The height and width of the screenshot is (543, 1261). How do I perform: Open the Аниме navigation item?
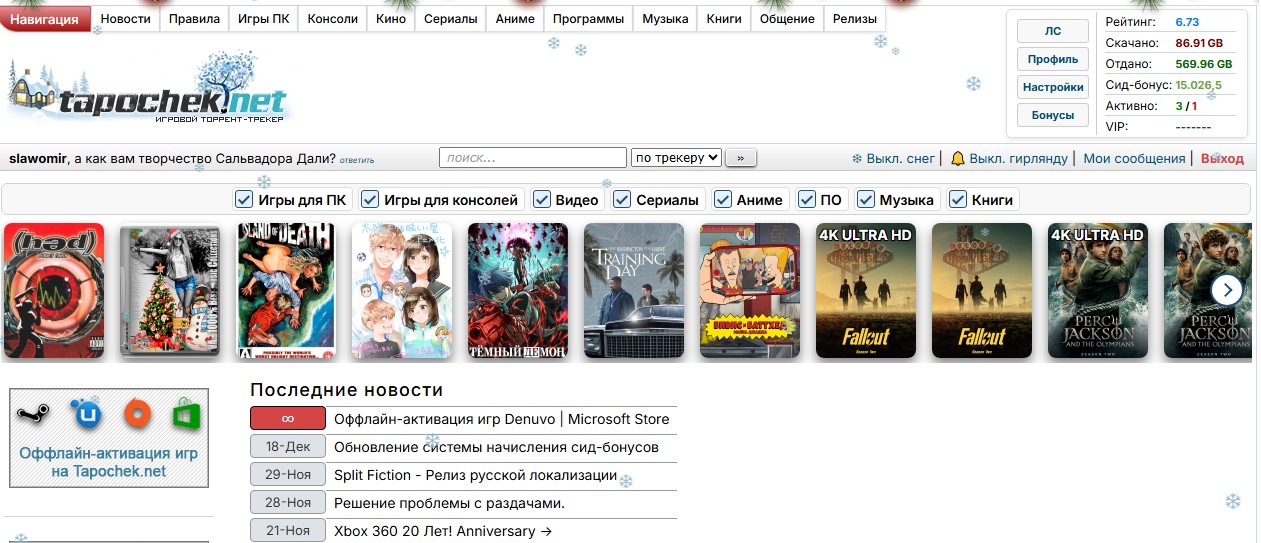pos(515,19)
